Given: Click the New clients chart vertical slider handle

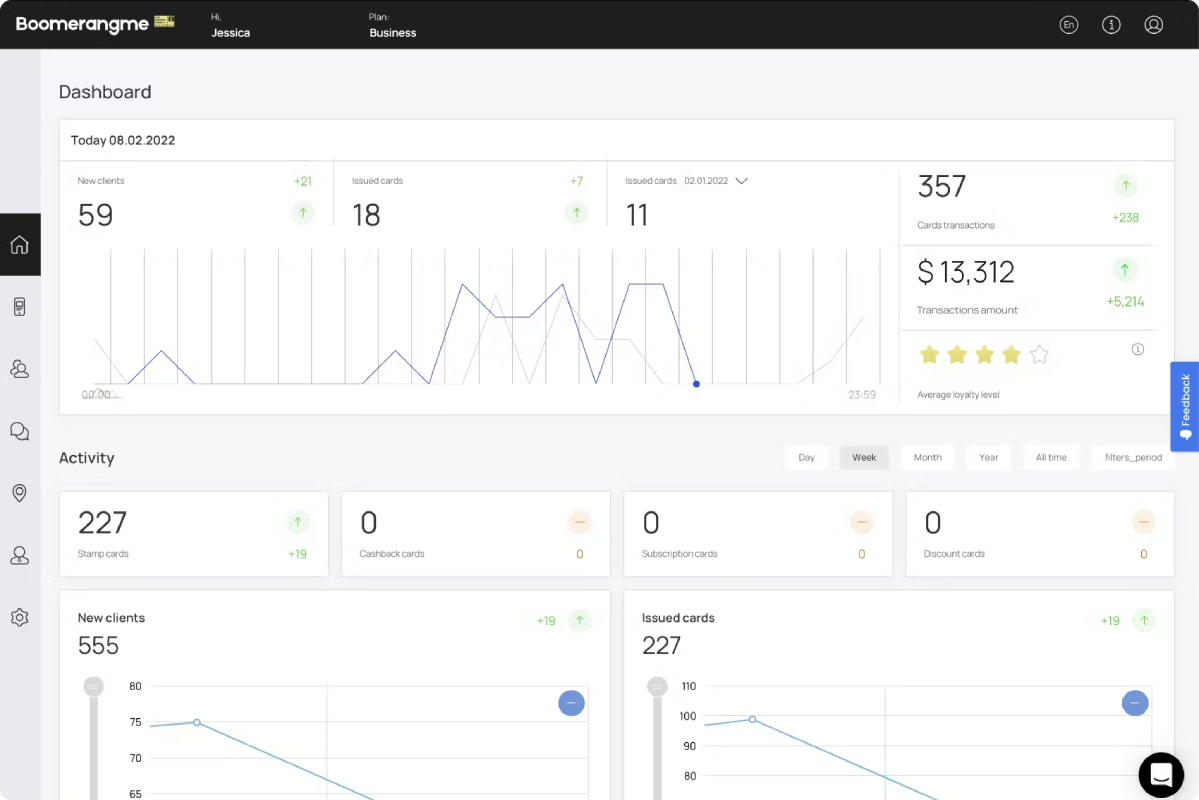Looking at the screenshot, I should click(x=93, y=686).
